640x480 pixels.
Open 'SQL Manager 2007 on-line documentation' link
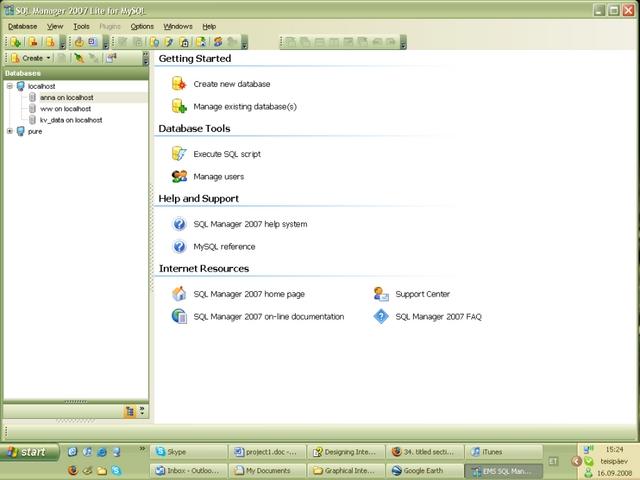(269, 317)
